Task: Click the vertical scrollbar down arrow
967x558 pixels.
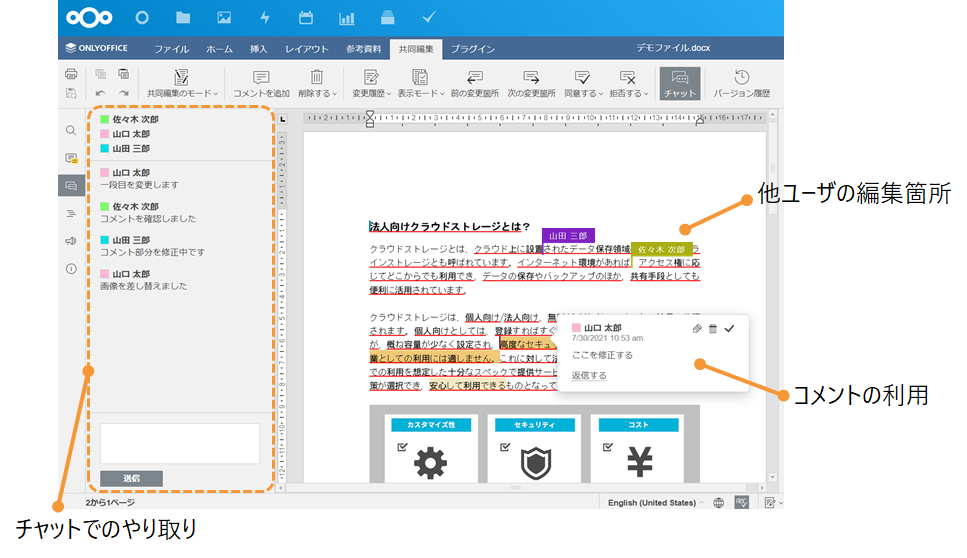Action: click(772, 478)
